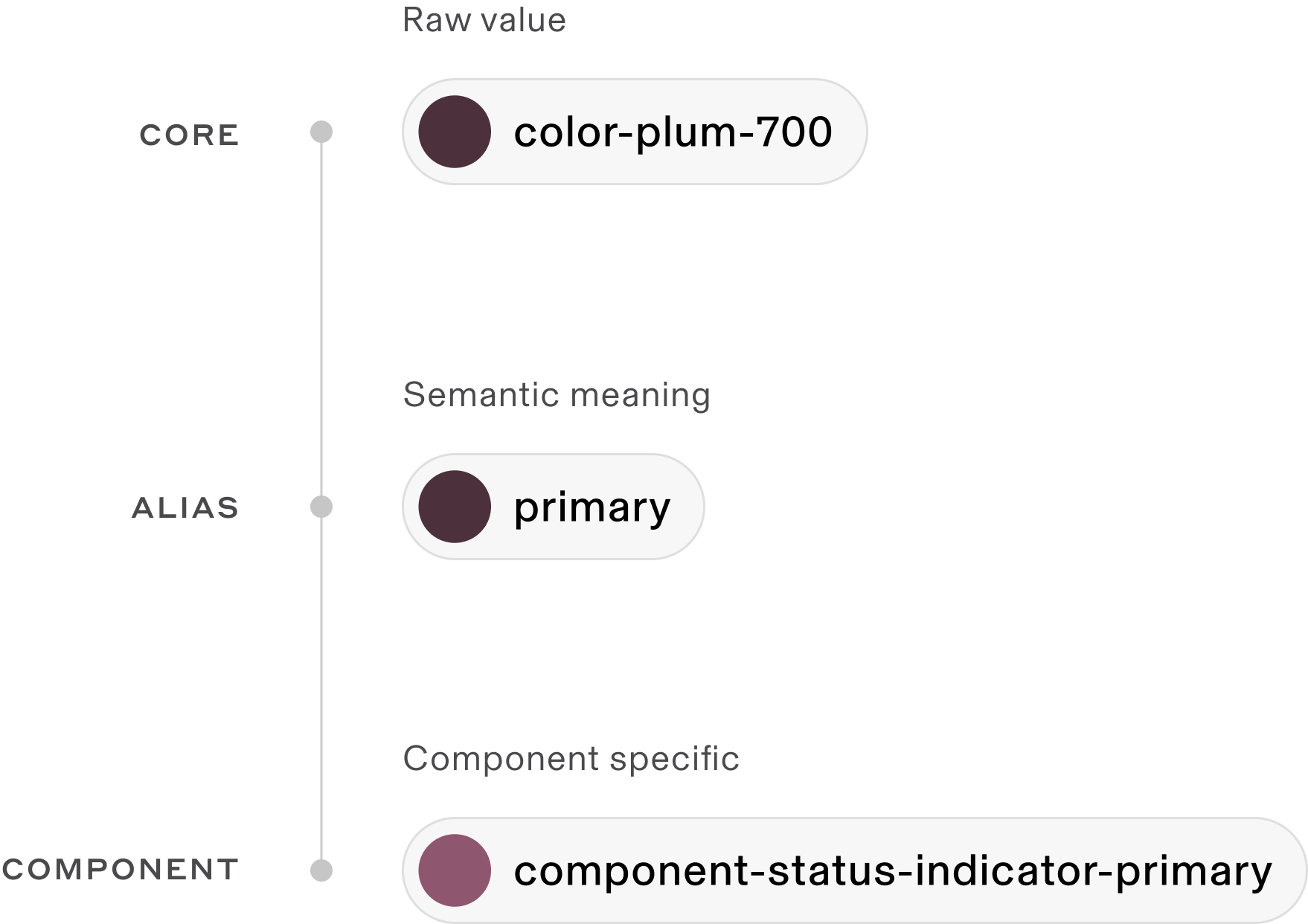This screenshot has width=1308, height=924.
Task: Click the gray dot next to CORE
Action: click(x=321, y=132)
